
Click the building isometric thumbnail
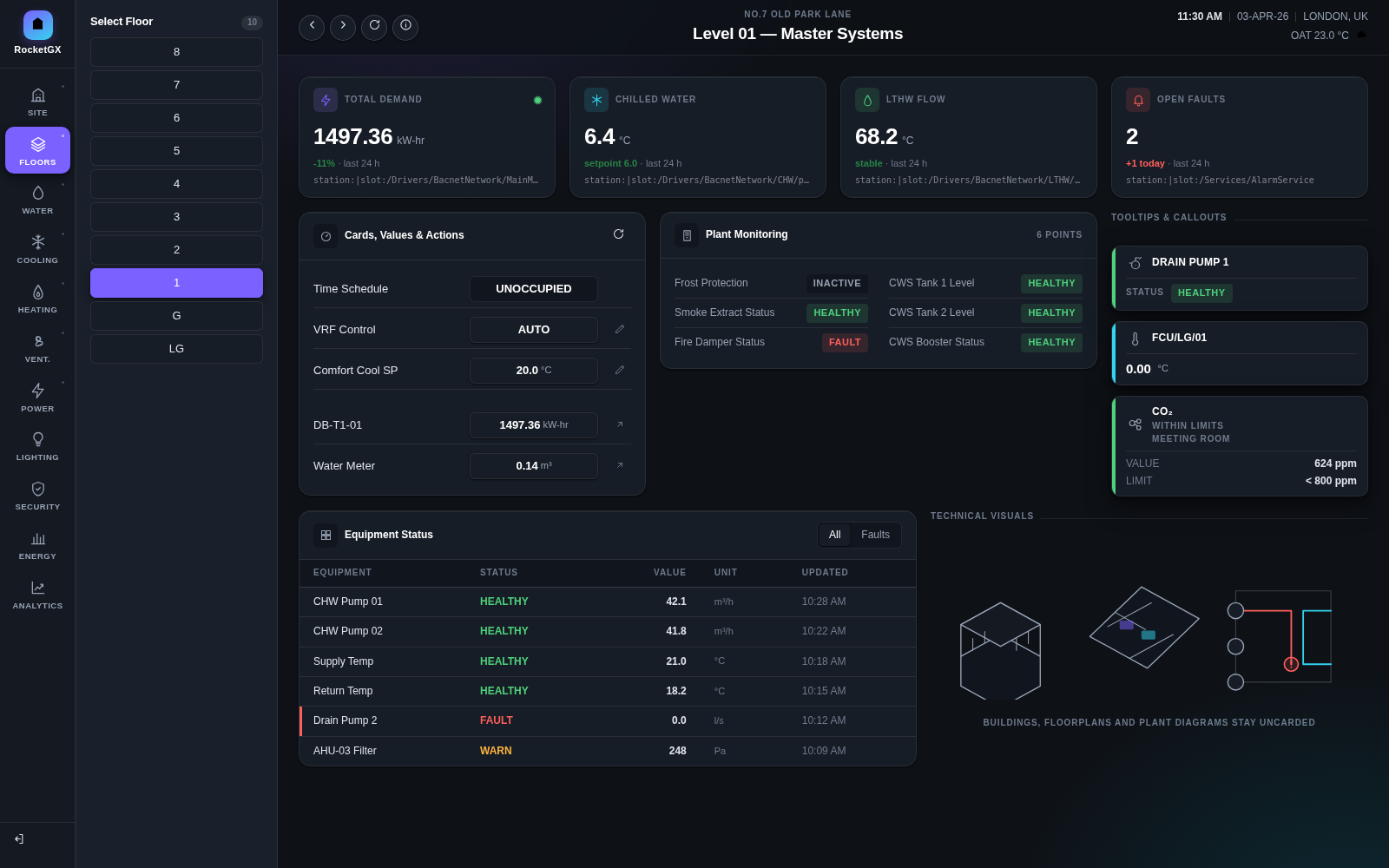[x=1000, y=651]
